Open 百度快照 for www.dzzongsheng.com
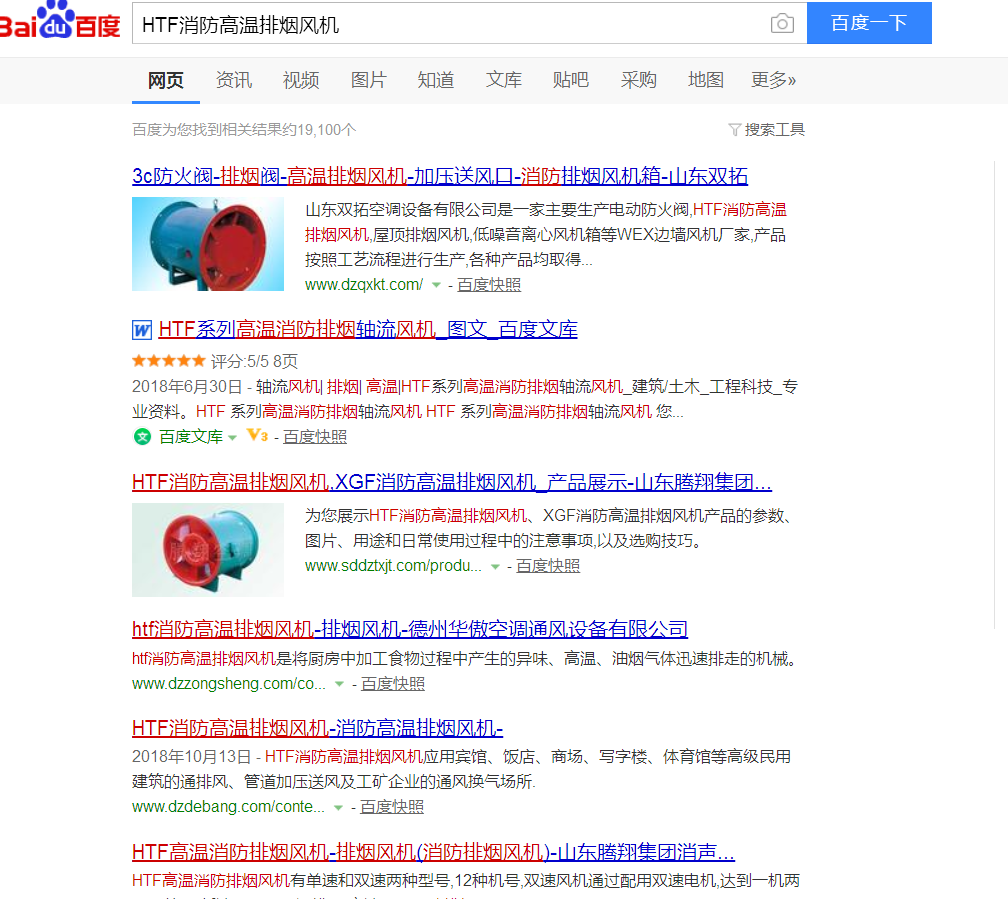Viewport: 1008px width, 899px height. pyautogui.click(x=393, y=684)
